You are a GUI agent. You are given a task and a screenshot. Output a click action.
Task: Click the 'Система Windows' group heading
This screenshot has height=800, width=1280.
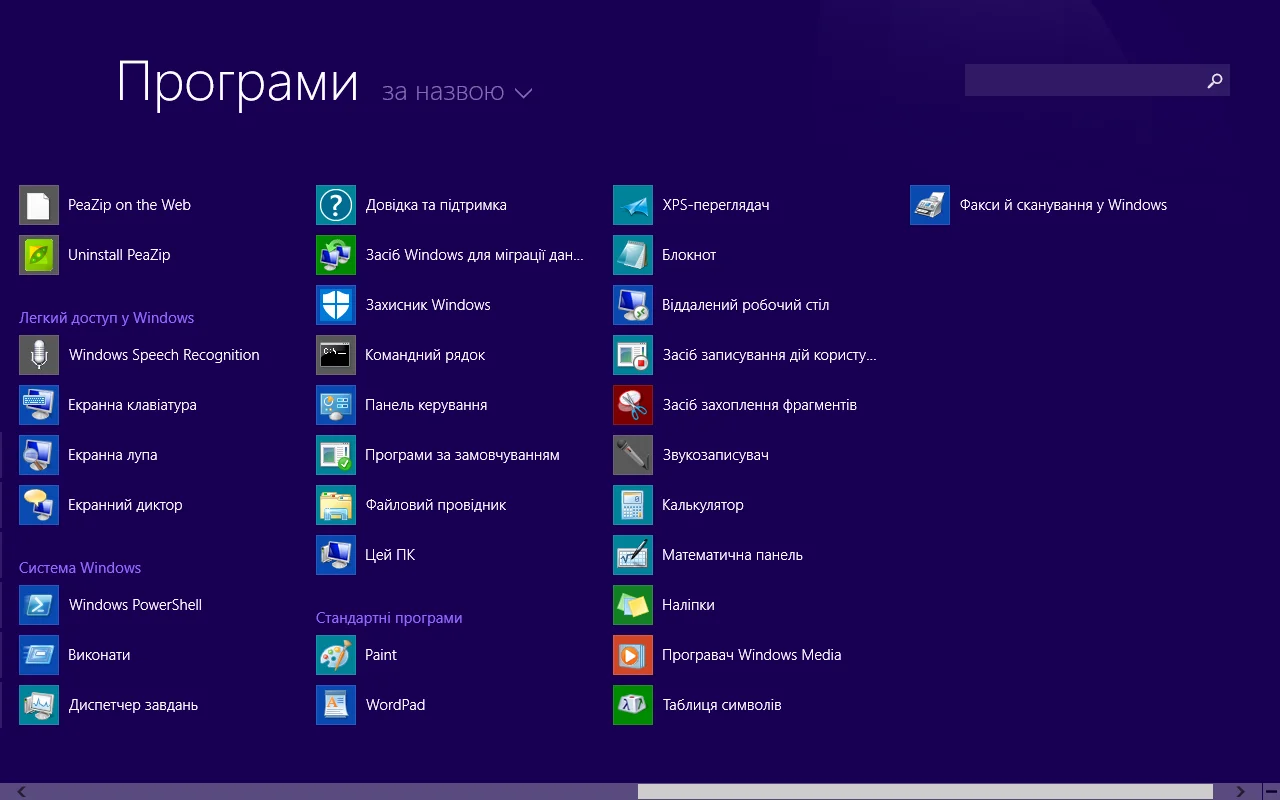(80, 568)
